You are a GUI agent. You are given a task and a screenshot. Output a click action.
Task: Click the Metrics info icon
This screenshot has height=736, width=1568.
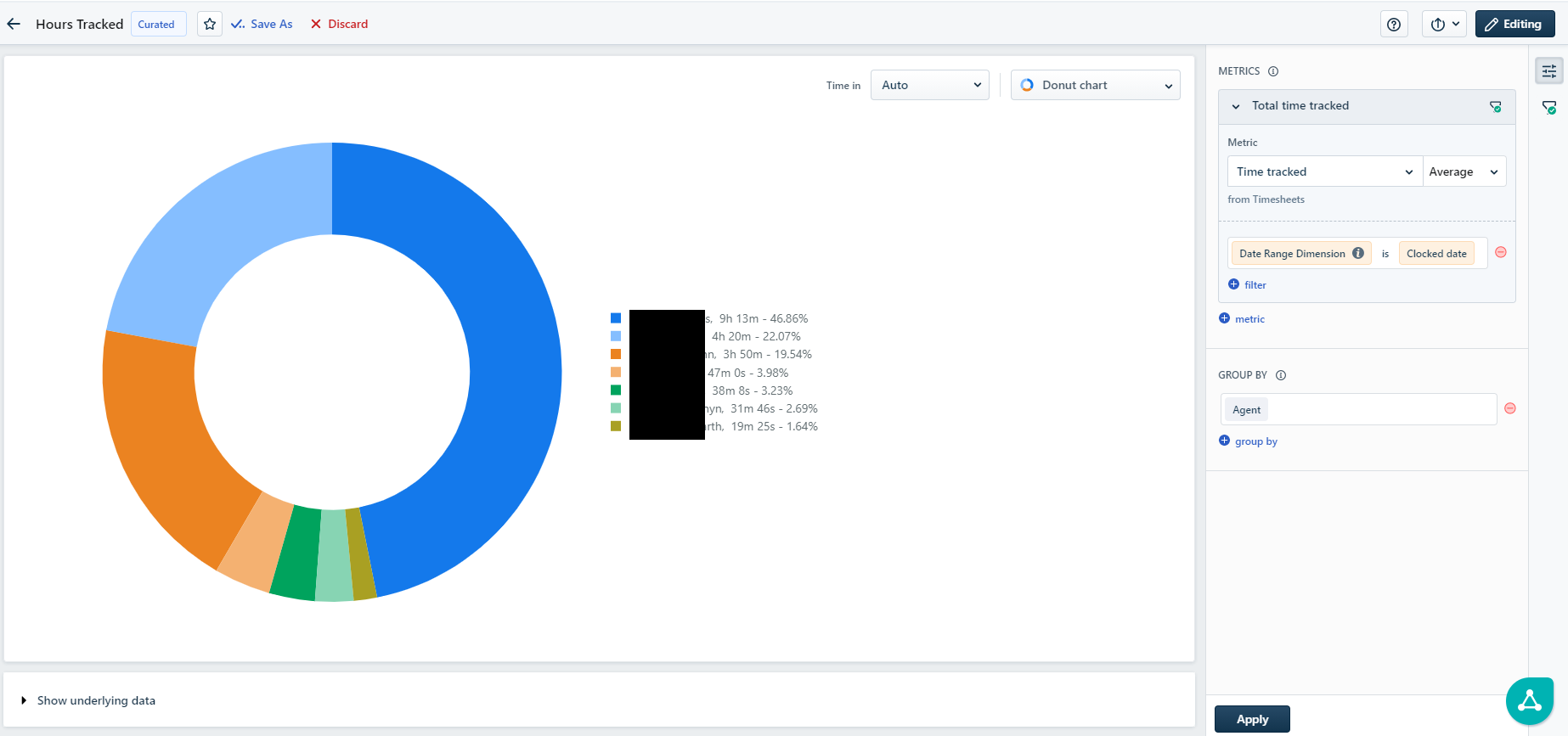pos(1273,71)
